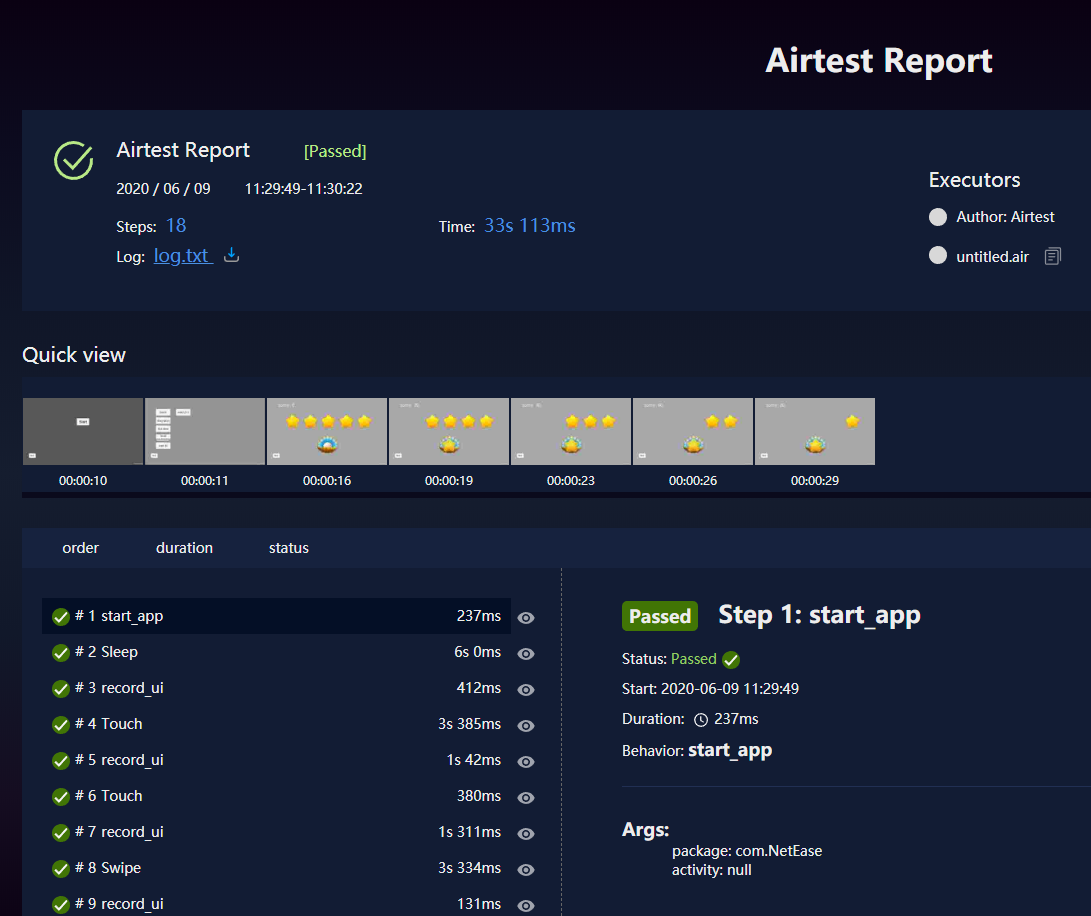Open the log.txt link
This screenshot has width=1091, height=916.
(183, 255)
